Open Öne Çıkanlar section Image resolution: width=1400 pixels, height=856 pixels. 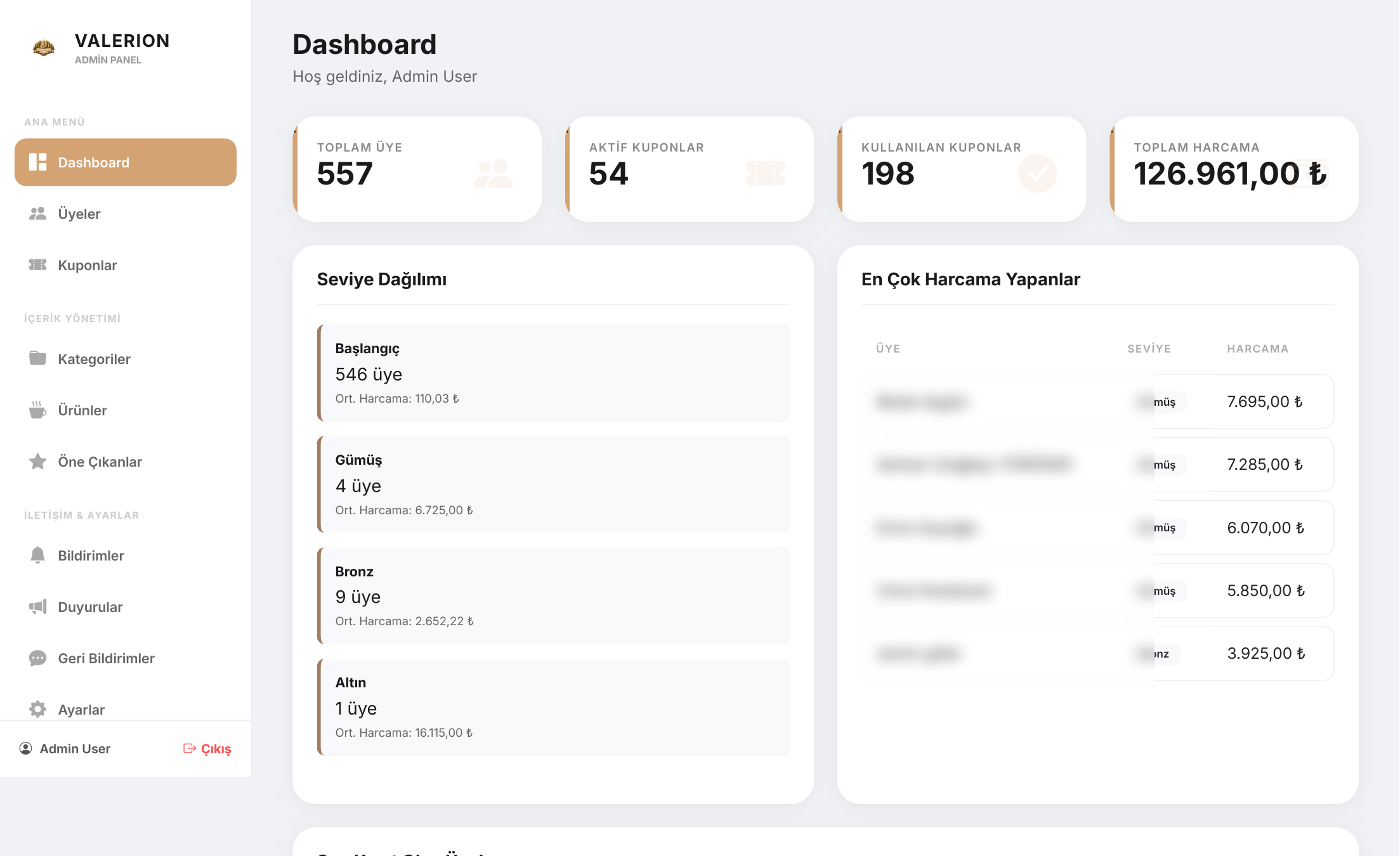pos(126,462)
